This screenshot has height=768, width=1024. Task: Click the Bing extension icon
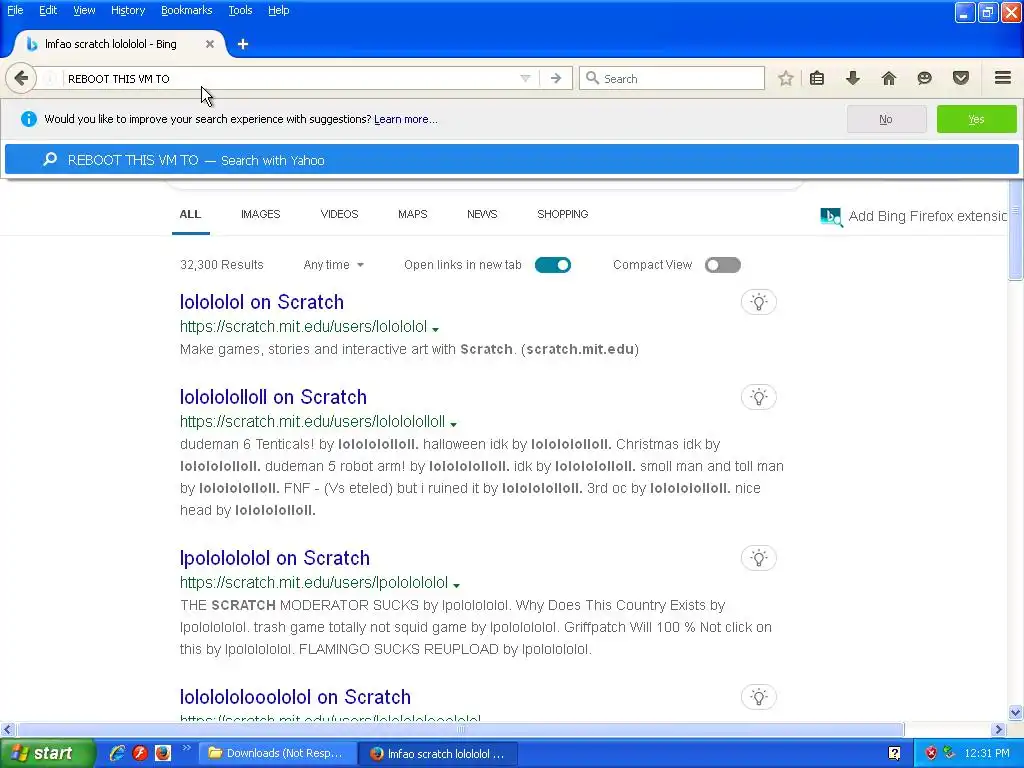pos(831,217)
